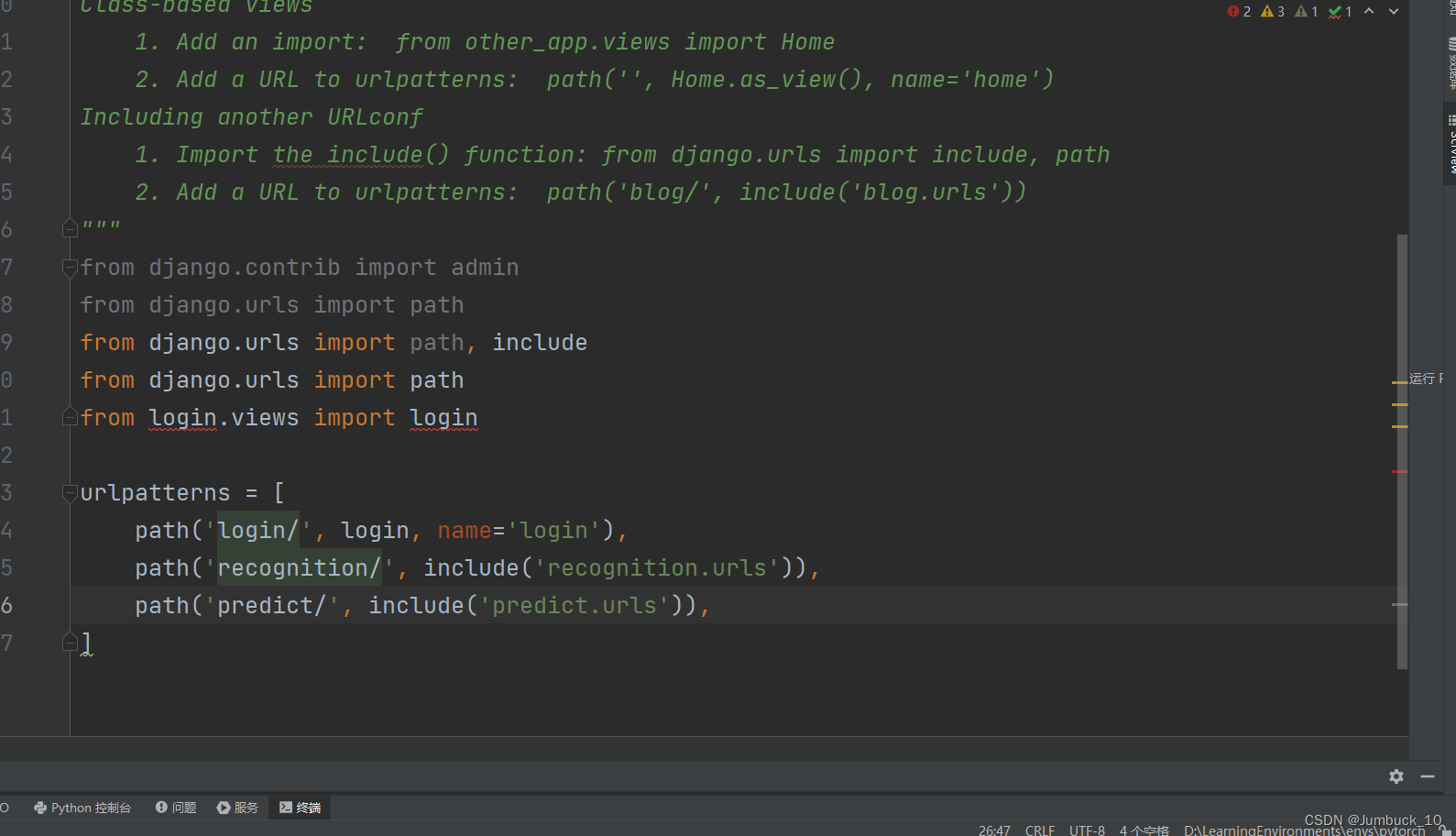Click the underlined 'the include' comment text

tap(348, 155)
